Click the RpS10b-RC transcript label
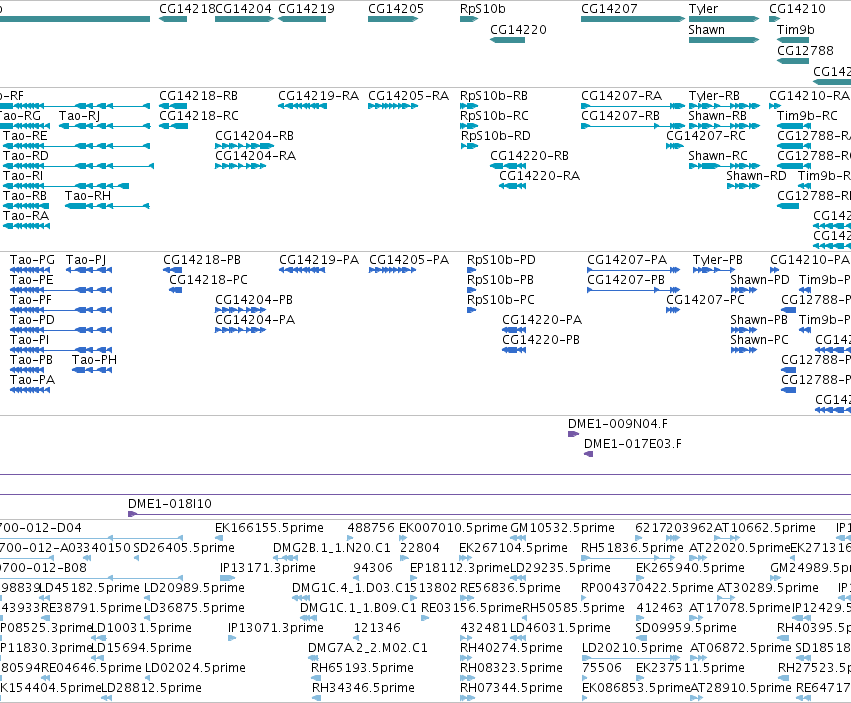 coord(494,116)
